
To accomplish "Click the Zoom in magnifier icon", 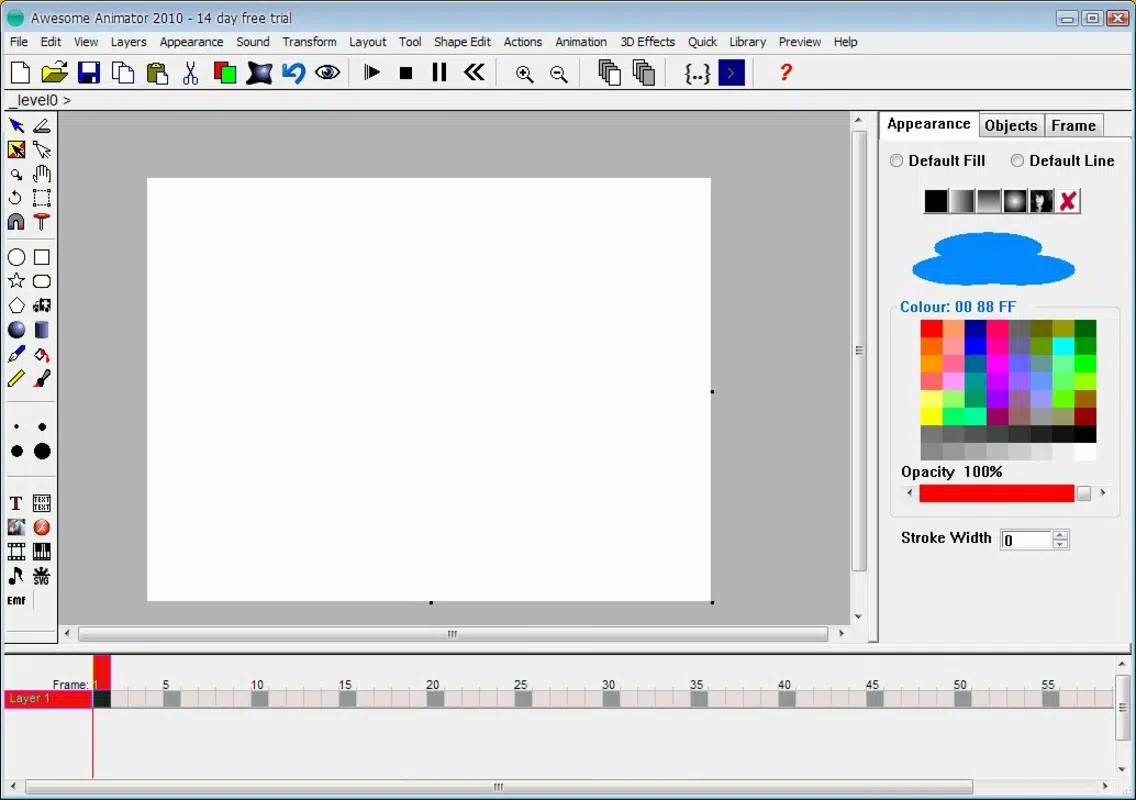I will point(524,73).
